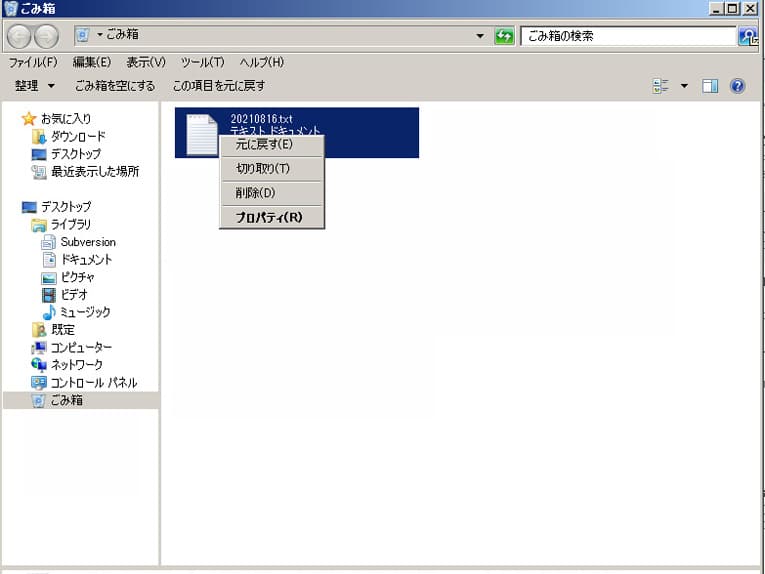Click the search magnifier icon

pos(748,36)
